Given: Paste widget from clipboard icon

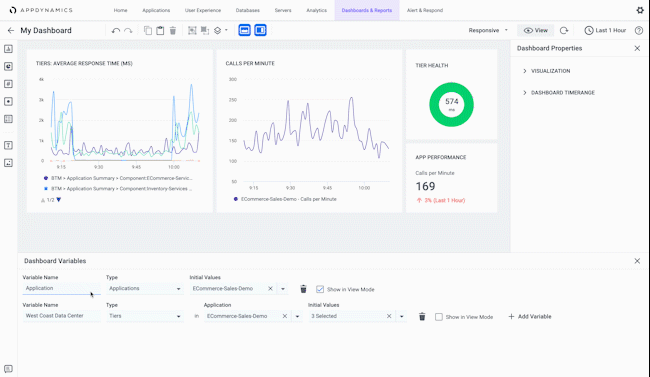Looking at the screenshot, I should pyautogui.click(x=160, y=30).
